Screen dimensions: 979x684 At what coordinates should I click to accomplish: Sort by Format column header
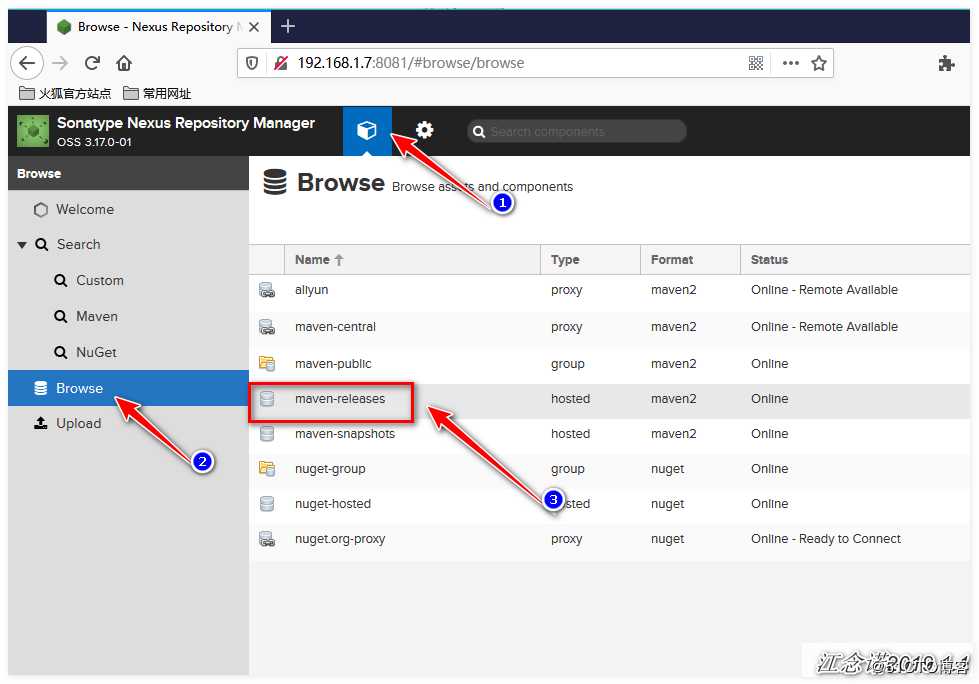(690, 260)
